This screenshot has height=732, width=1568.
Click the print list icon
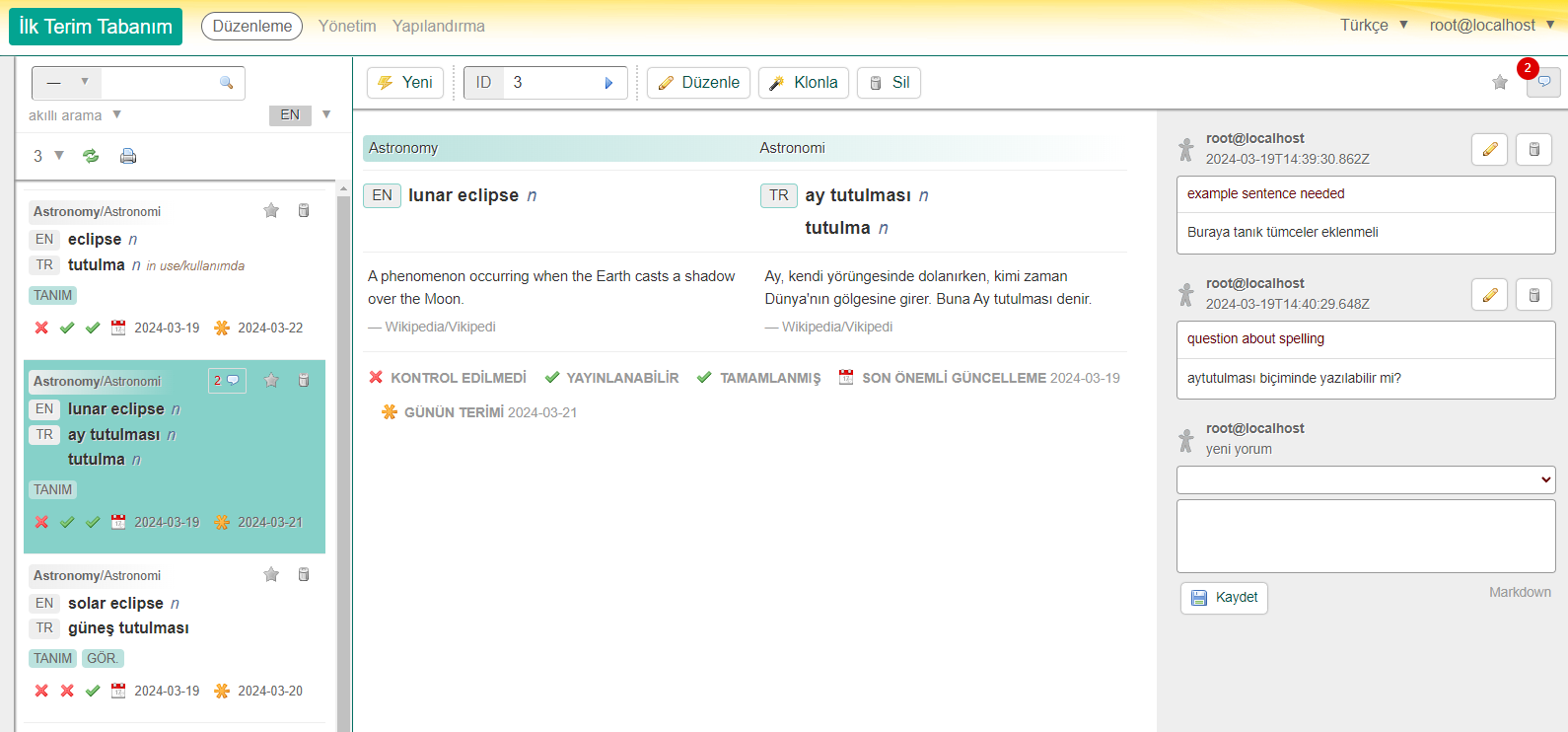(128, 156)
